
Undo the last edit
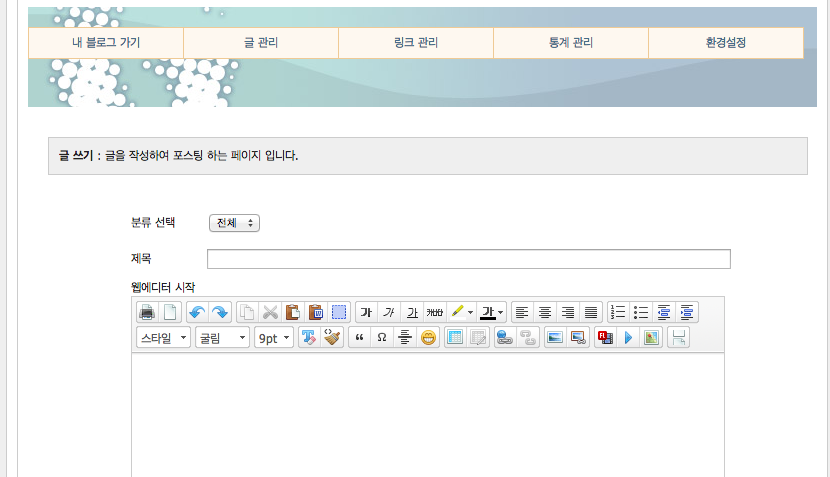197,312
